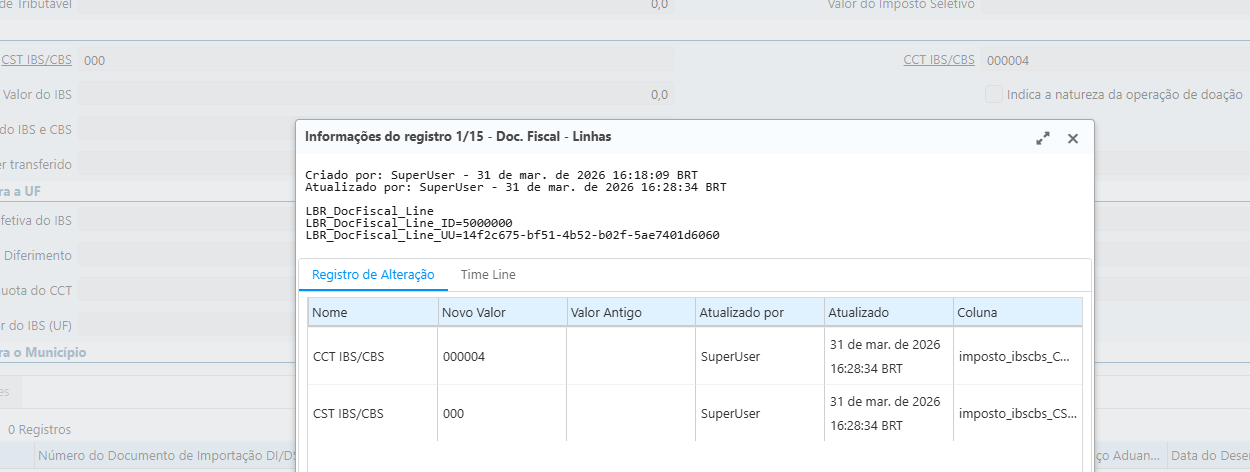This screenshot has width=1250, height=472.
Task: Sort by the Atualizado por column
Action: click(759, 312)
